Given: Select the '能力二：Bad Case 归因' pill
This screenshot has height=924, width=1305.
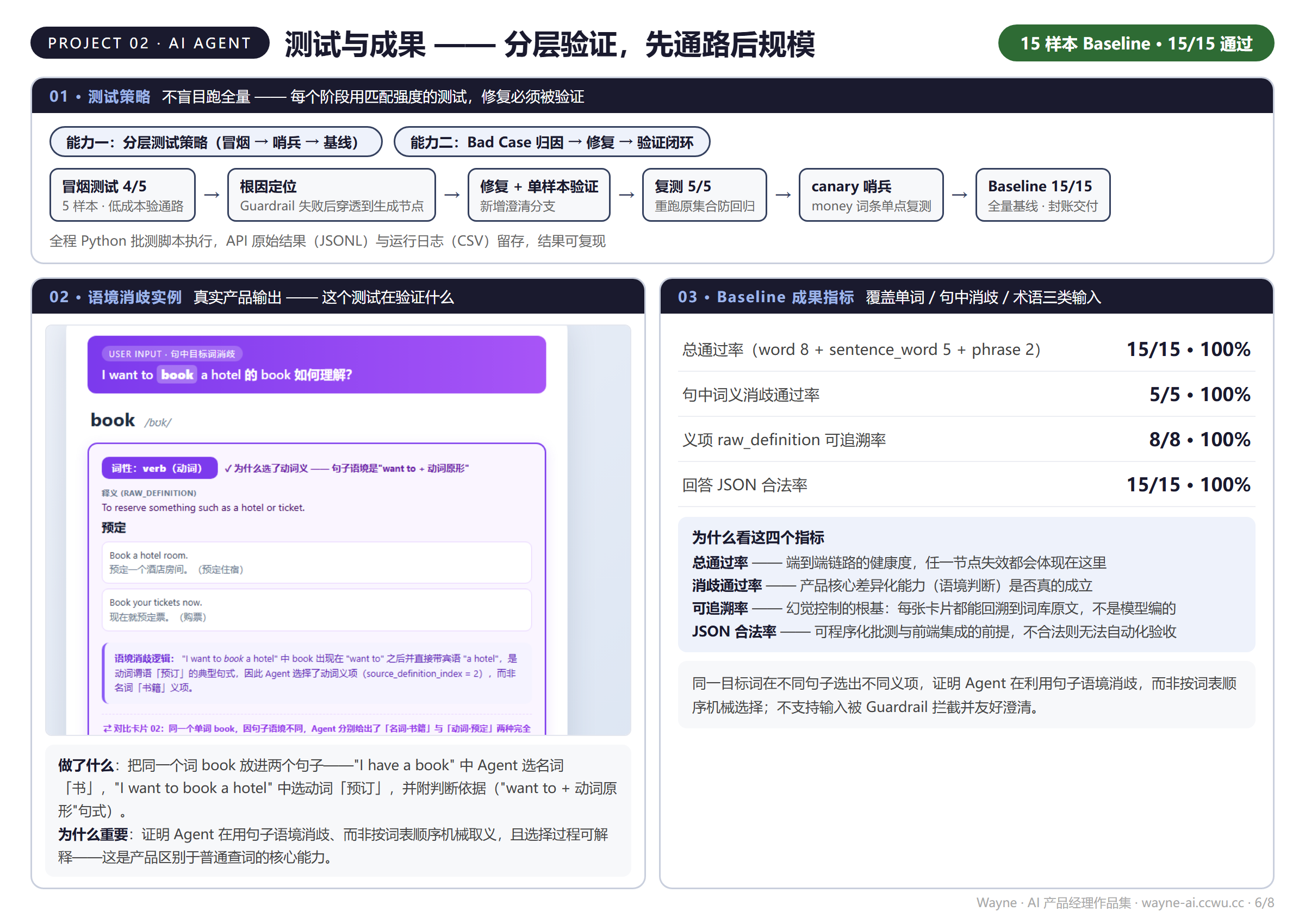Looking at the screenshot, I should tap(551, 142).
